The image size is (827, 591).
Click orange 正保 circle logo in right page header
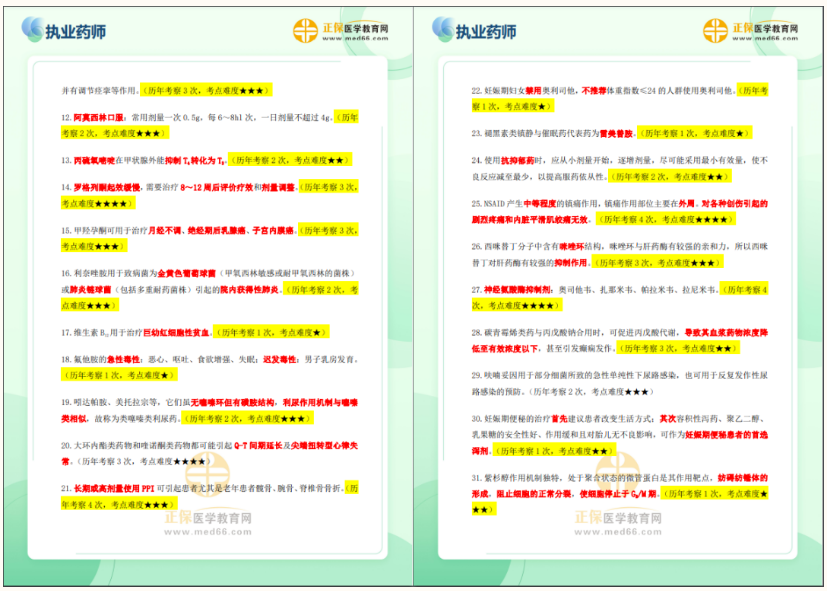716,30
